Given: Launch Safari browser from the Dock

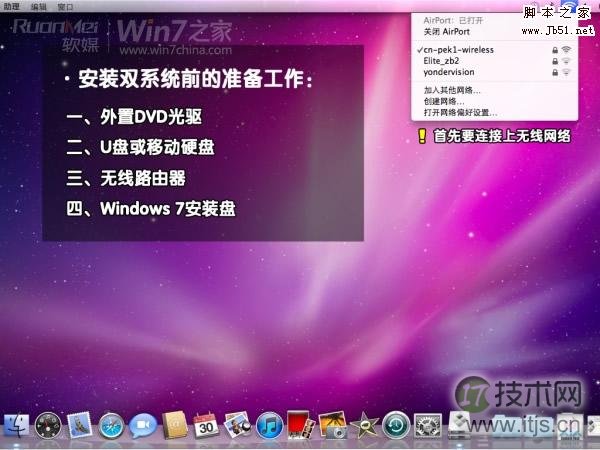Looking at the screenshot, I should click(111, 426).
